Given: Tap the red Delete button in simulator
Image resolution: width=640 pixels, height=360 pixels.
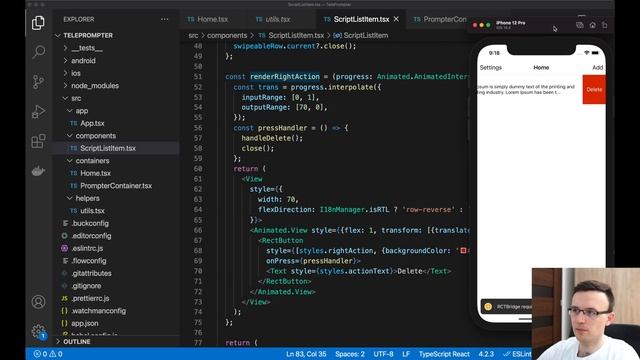Looking at the screenshot, I should [594, 89].
